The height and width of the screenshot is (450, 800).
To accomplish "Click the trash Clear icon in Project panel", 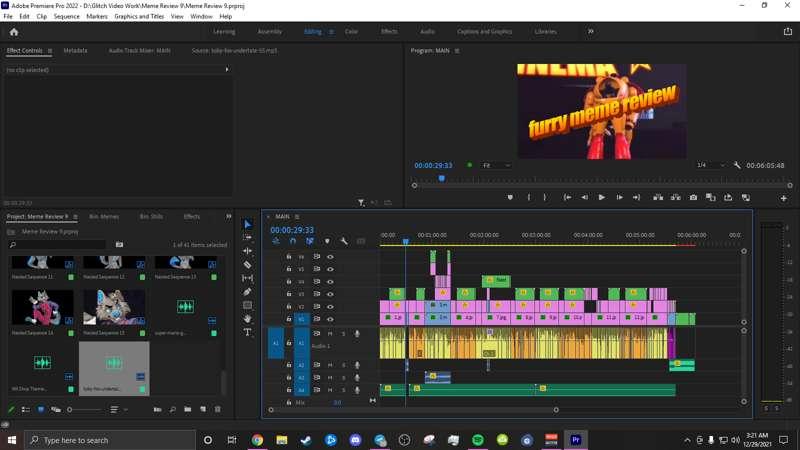I will click(218, 409).
